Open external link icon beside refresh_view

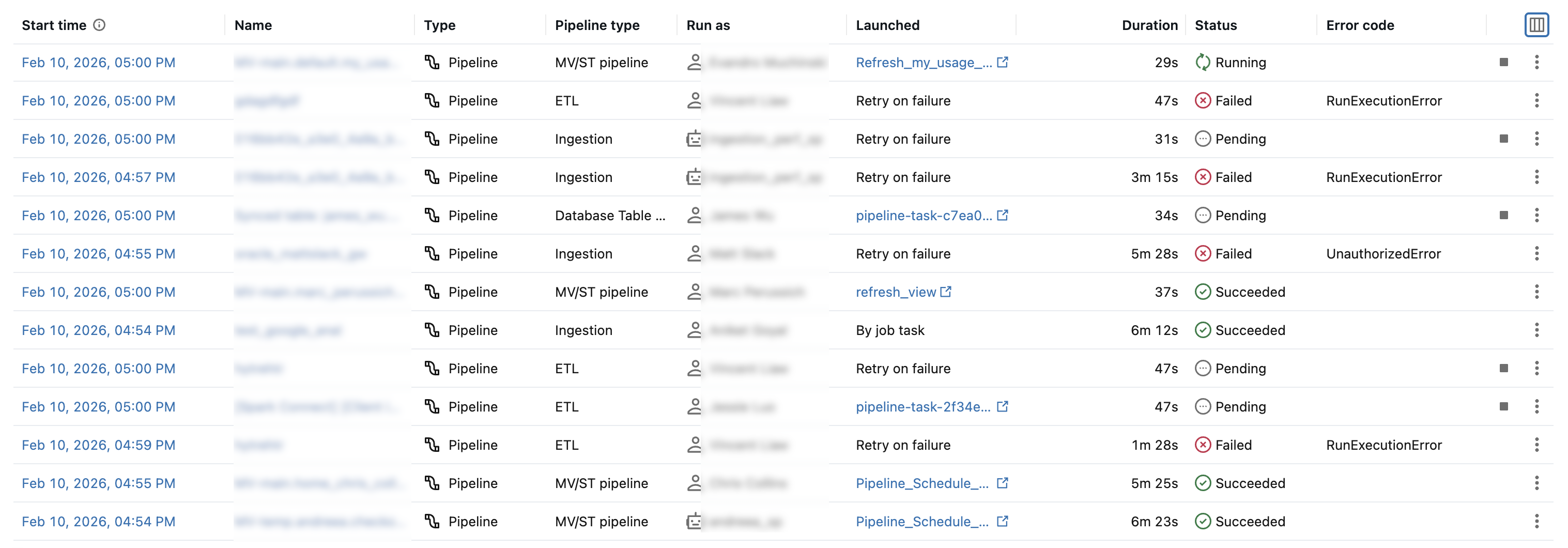946,292
